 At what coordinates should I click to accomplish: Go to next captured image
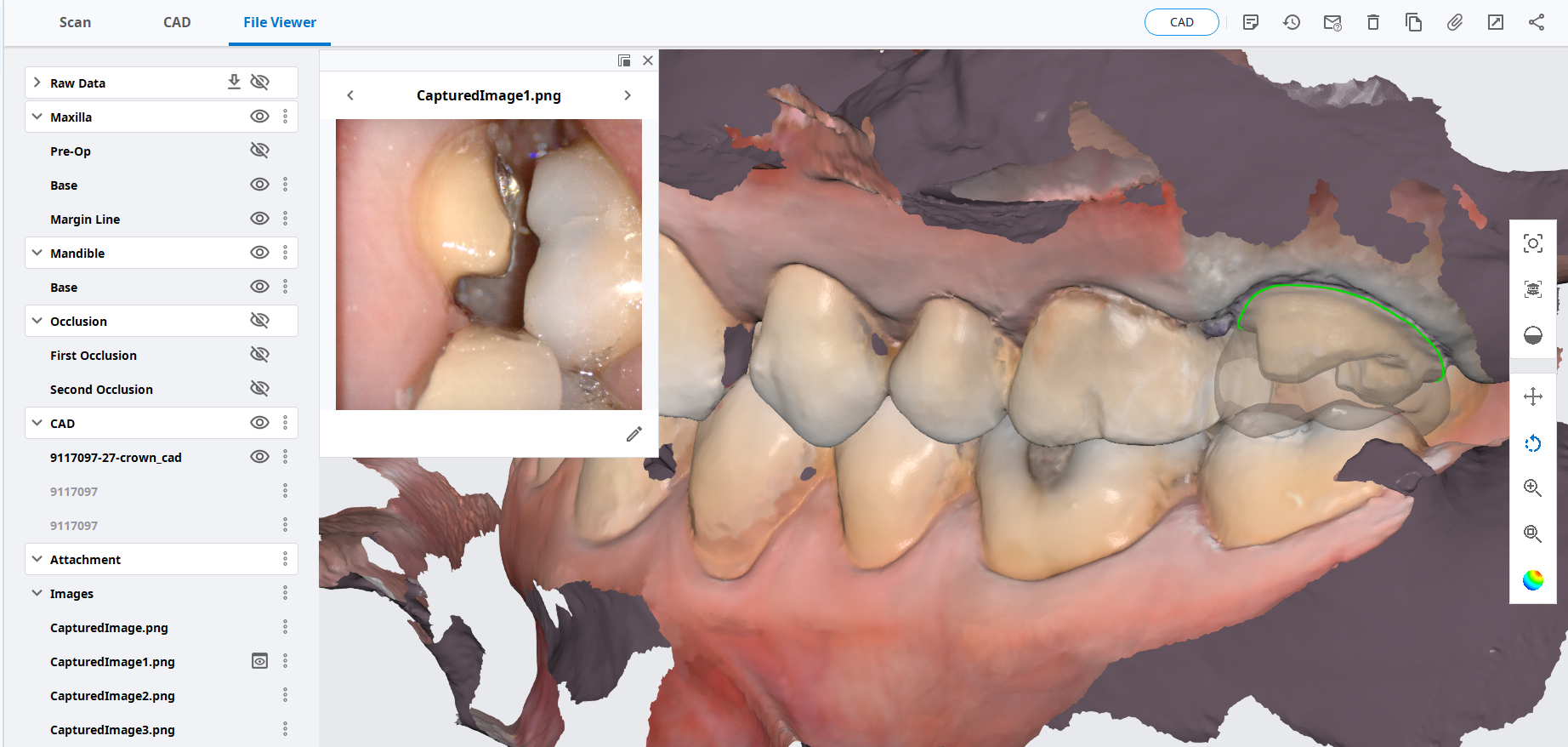(628, 95)
